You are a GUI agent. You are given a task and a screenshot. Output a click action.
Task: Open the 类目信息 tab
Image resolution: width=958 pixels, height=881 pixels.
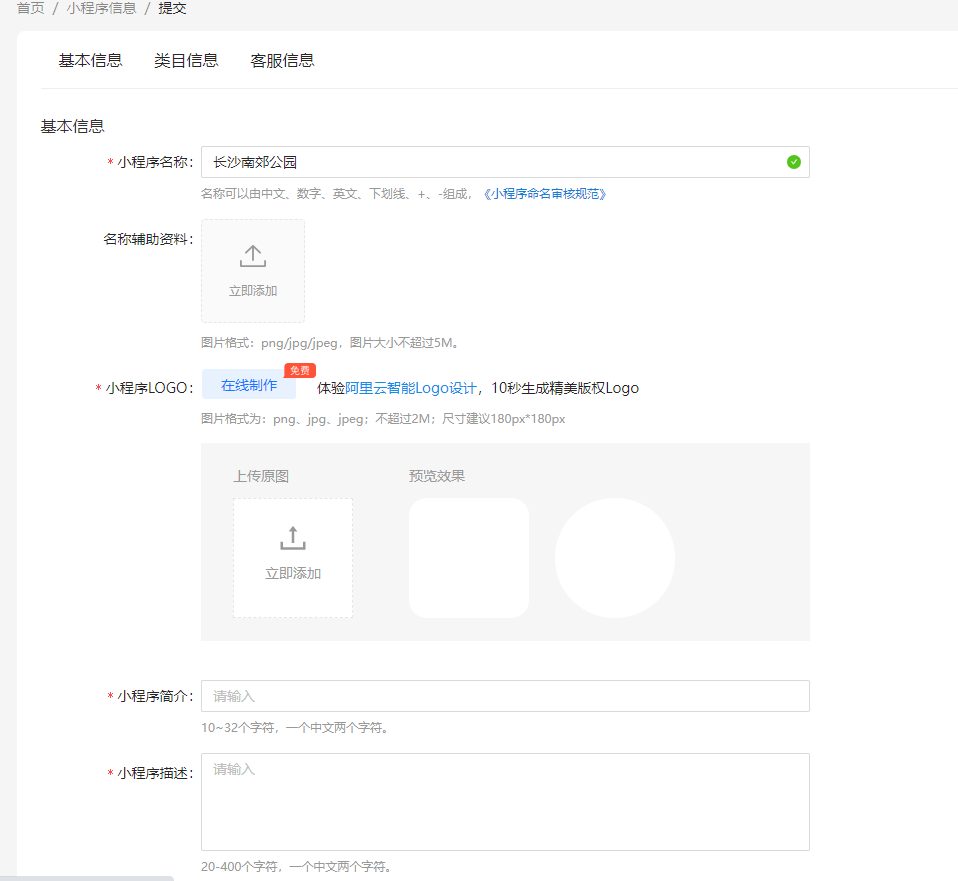(186, 60)
